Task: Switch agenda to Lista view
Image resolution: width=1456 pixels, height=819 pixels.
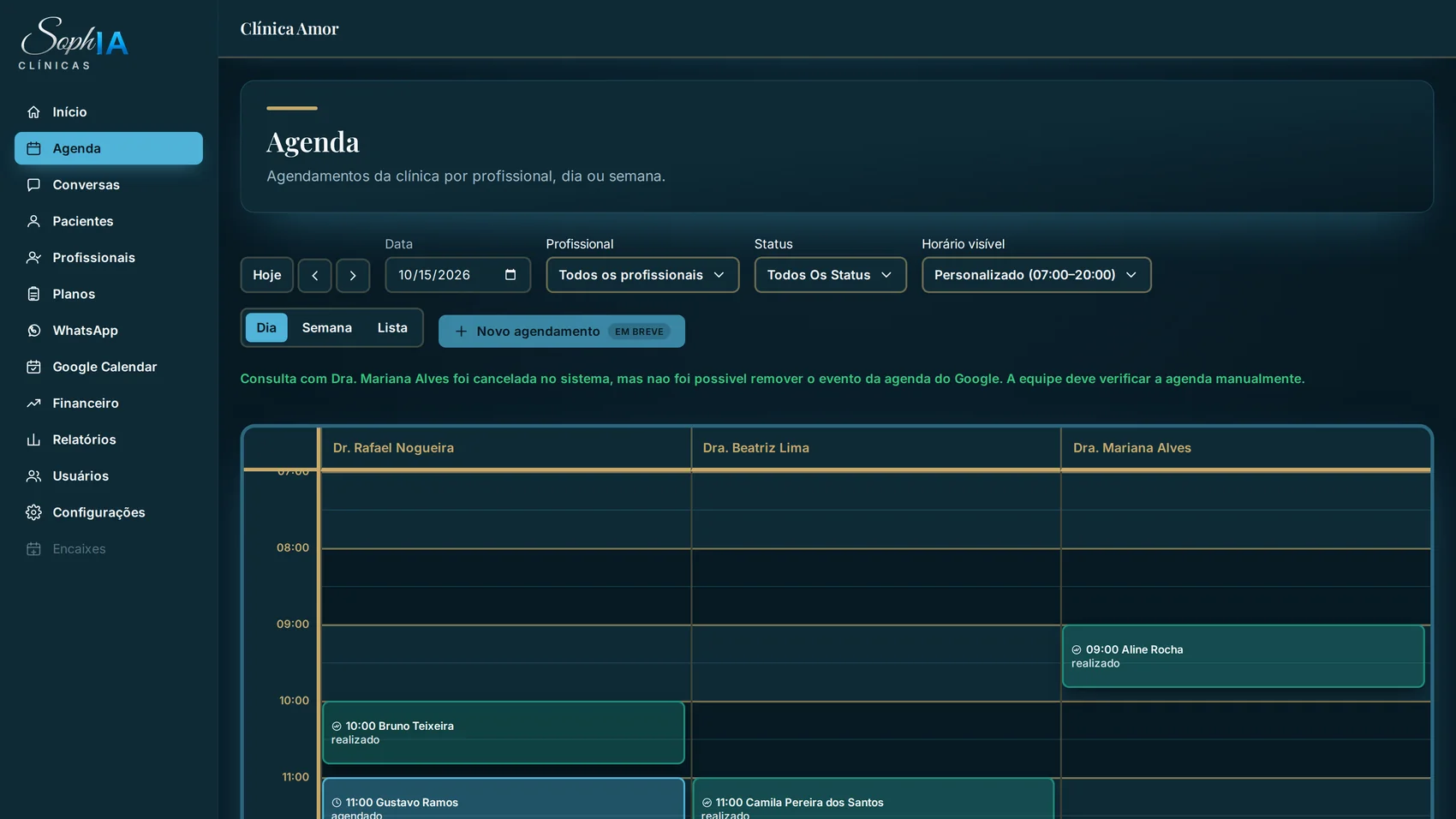Action: pos(392,328)
